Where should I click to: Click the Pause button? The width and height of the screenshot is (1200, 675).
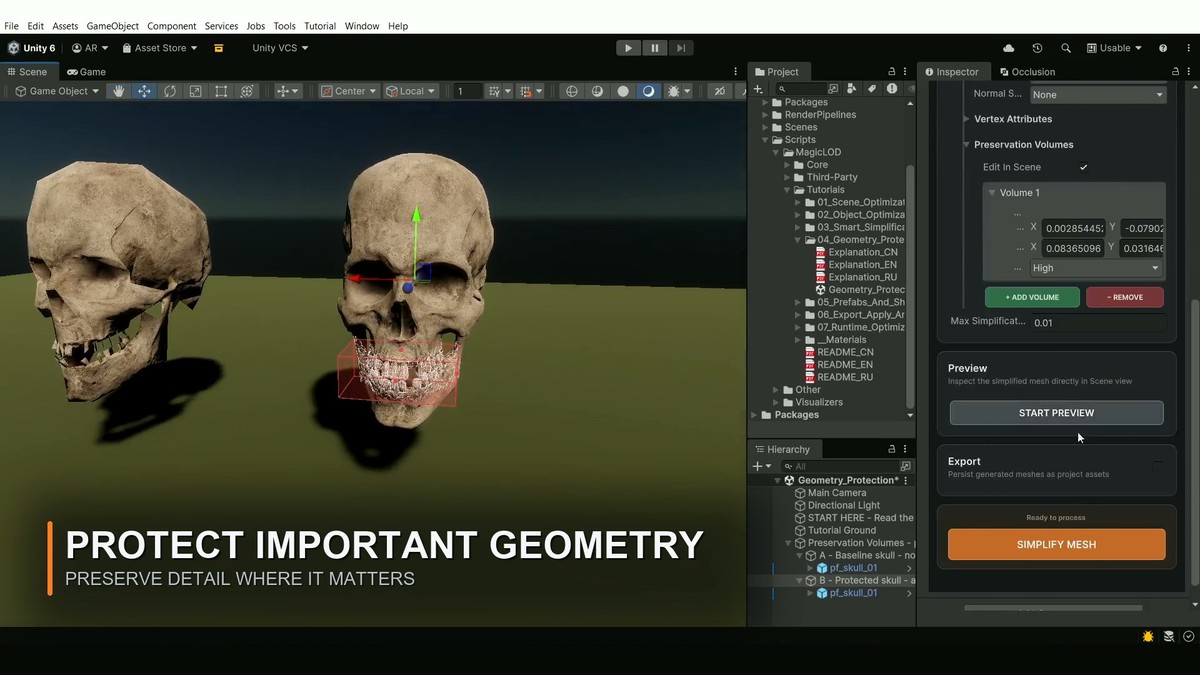click(655, 48)
